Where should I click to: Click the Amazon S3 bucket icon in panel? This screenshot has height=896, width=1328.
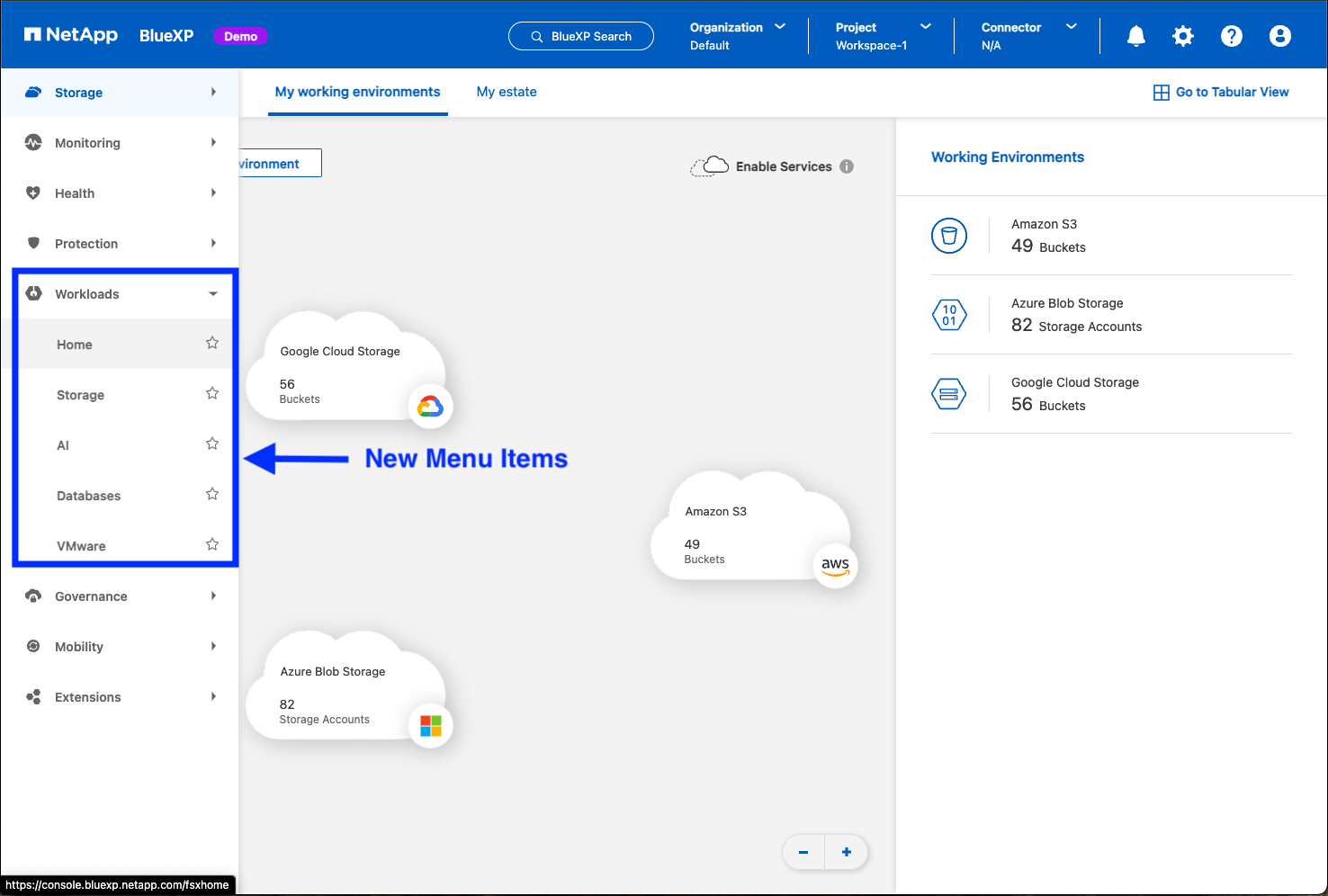pyautogui.click(x=949, y=236)
